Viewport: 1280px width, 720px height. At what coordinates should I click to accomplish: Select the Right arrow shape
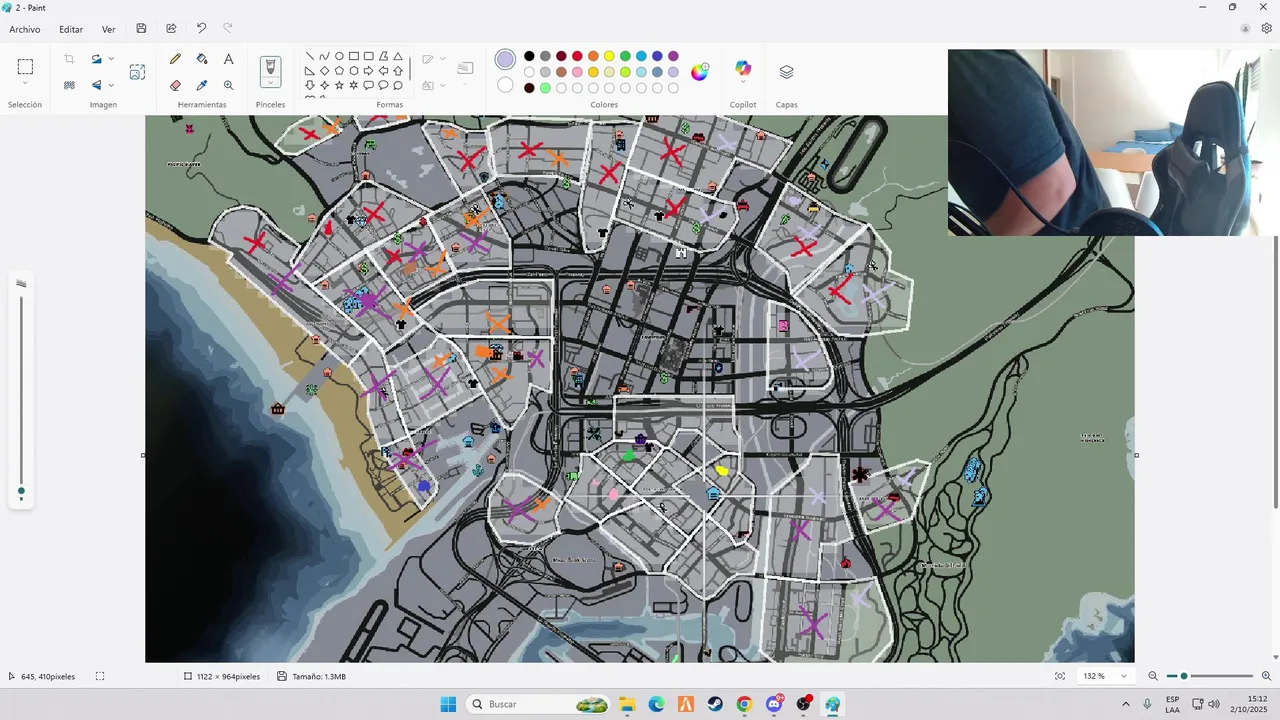[x=369, y=71]
